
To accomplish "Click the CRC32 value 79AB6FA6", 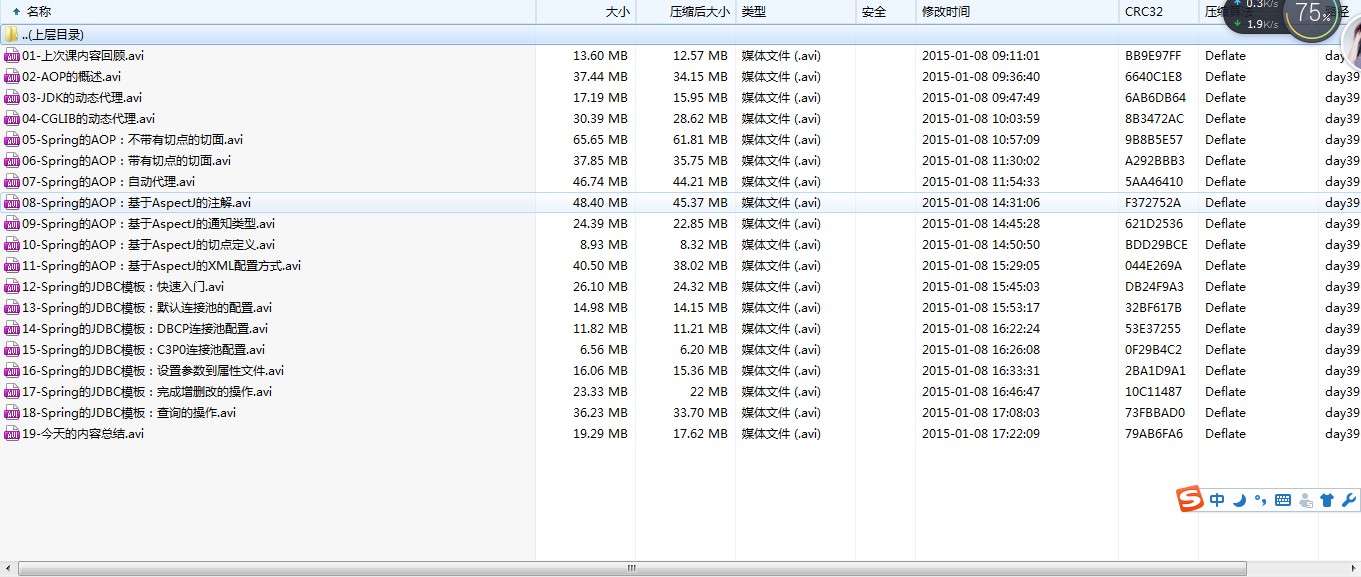I will tap(1154, 434).
